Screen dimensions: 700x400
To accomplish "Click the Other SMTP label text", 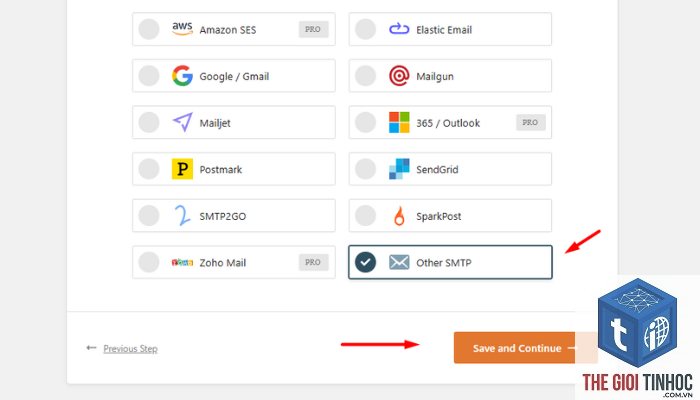I will [444, 263].
